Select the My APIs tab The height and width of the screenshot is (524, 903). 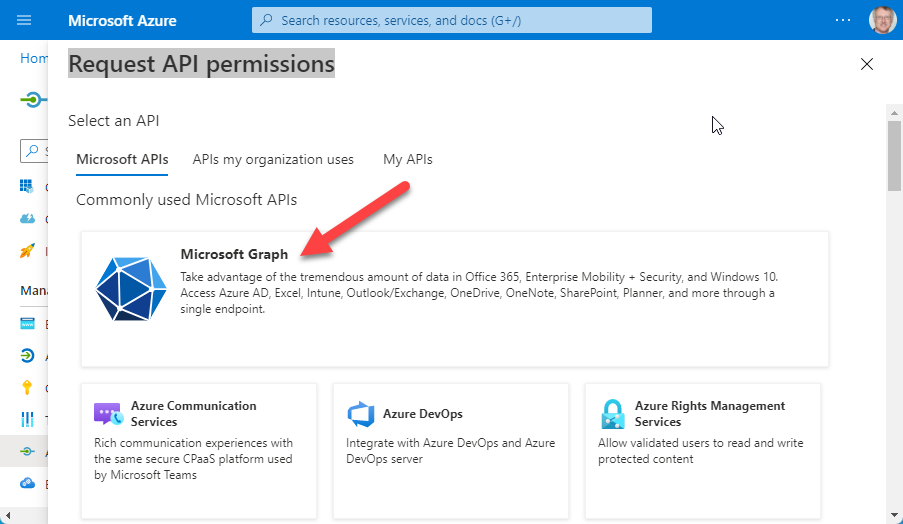408,159
